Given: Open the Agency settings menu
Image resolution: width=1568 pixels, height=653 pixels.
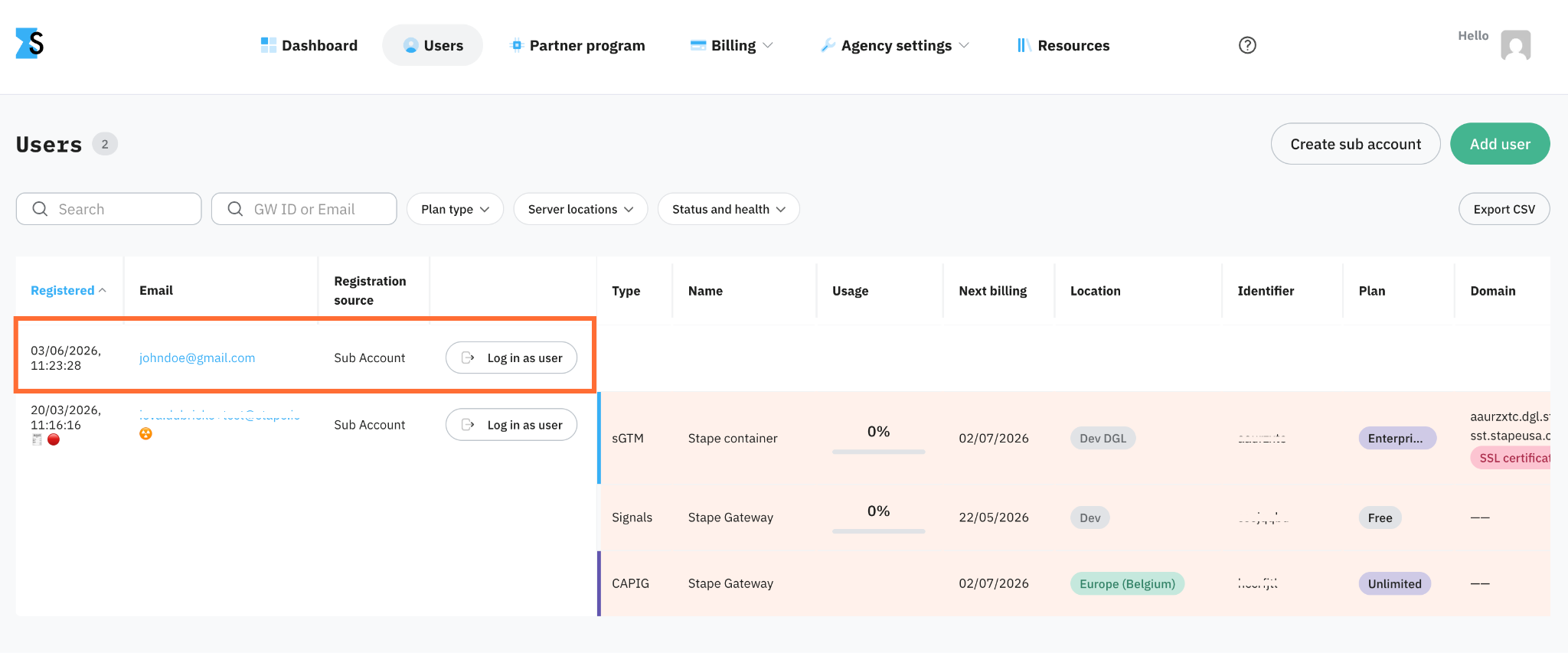Looking at the screenshot, I should [x=894, y=45].
